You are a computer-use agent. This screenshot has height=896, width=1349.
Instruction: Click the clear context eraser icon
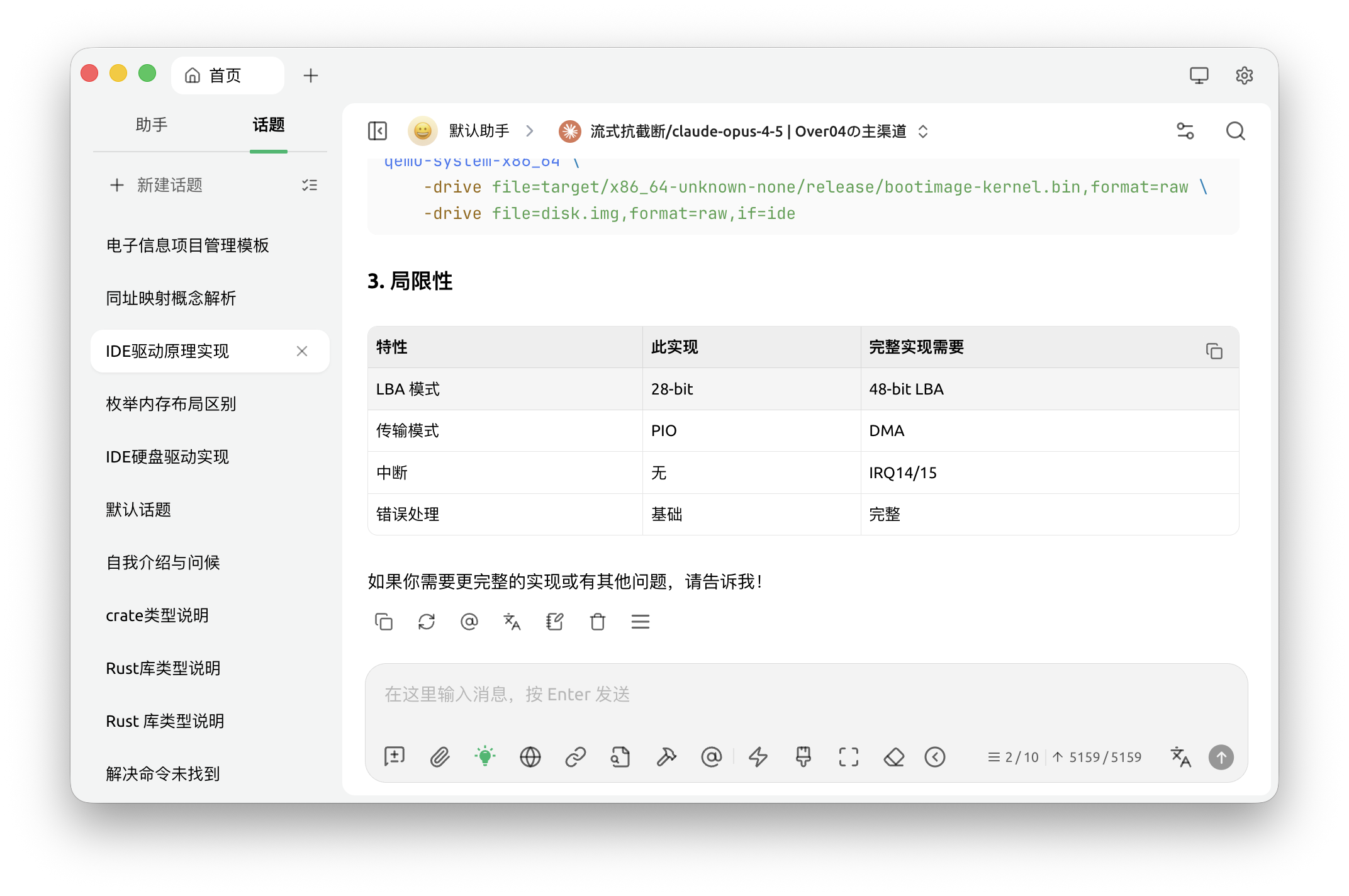click(894, 757)
